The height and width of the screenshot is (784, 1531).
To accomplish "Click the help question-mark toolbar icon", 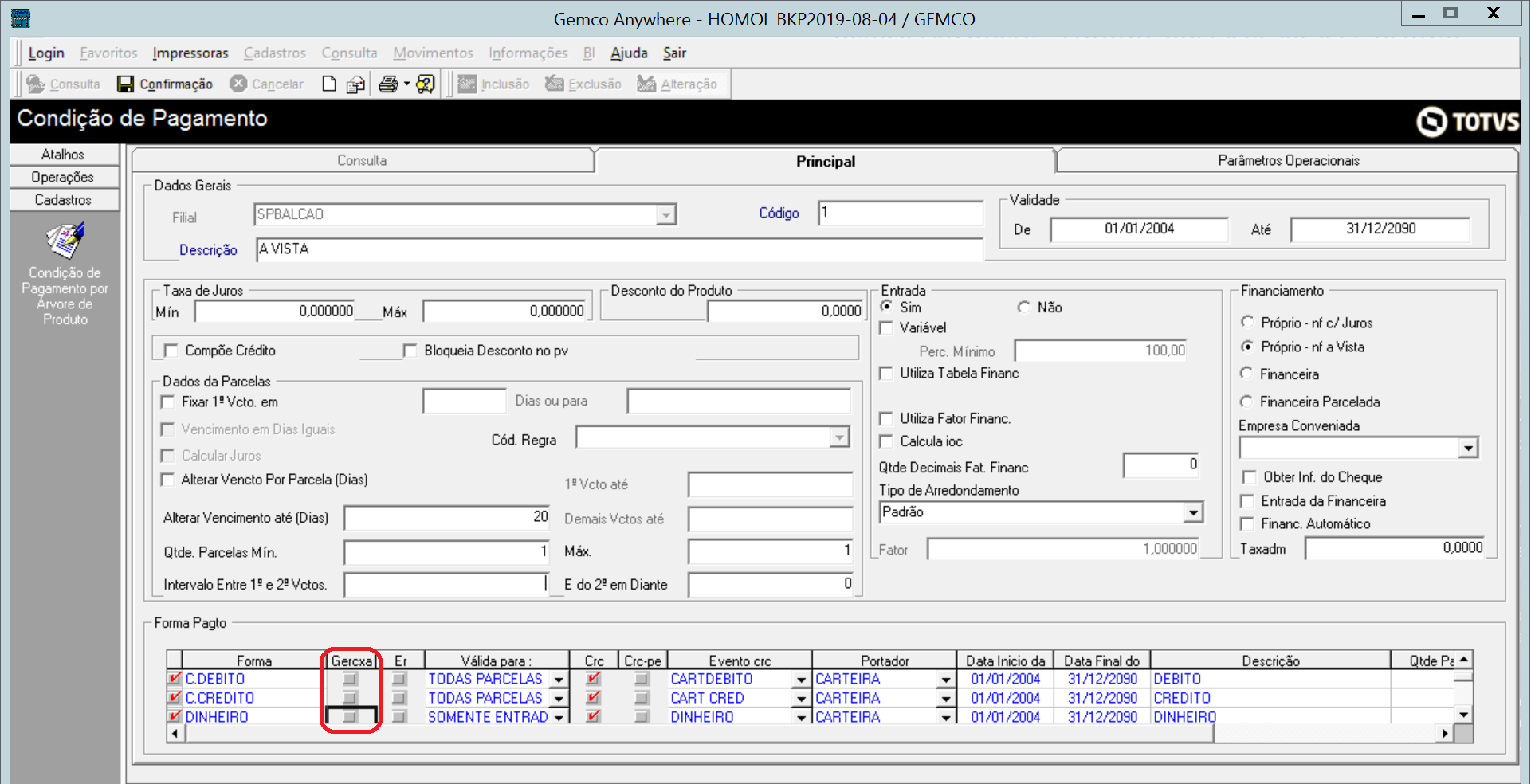I will pyautogui.click(x=426, y=84).
